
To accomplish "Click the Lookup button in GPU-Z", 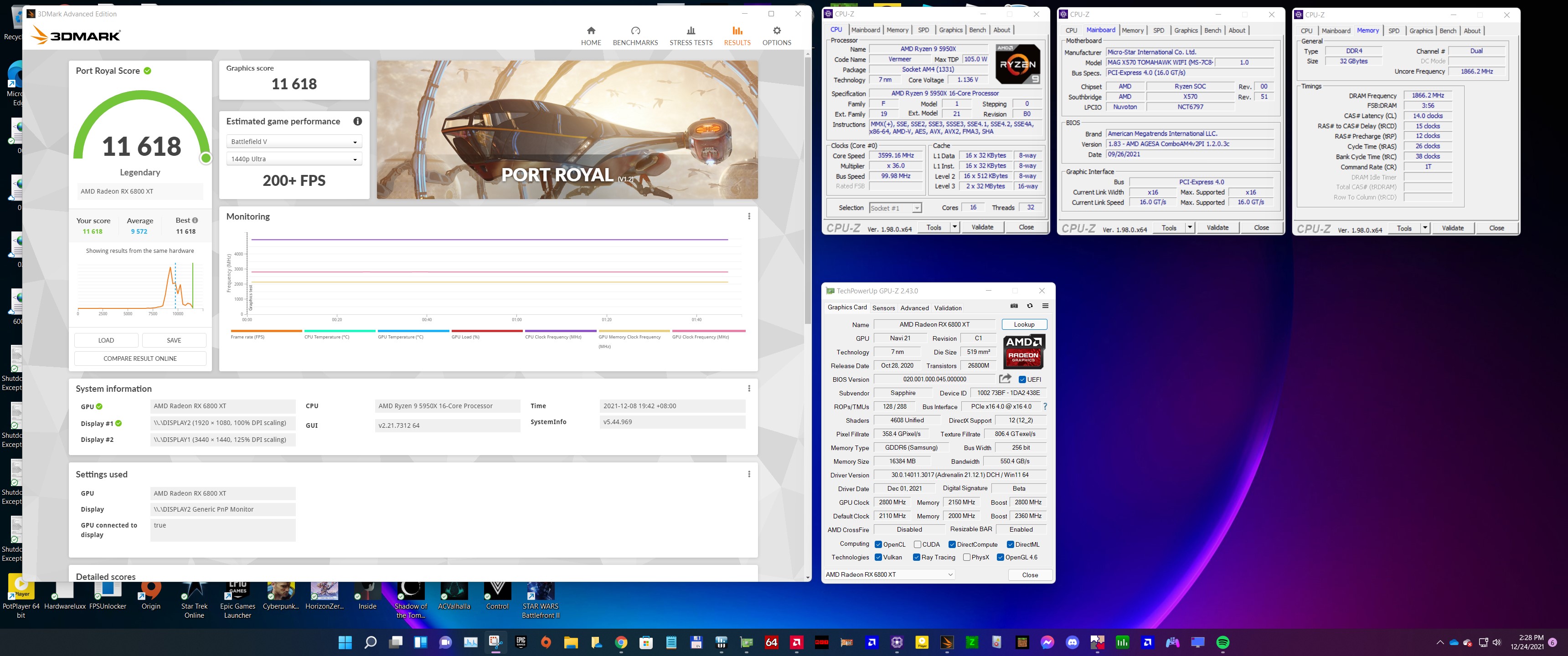I will [x=1024, y=324].
